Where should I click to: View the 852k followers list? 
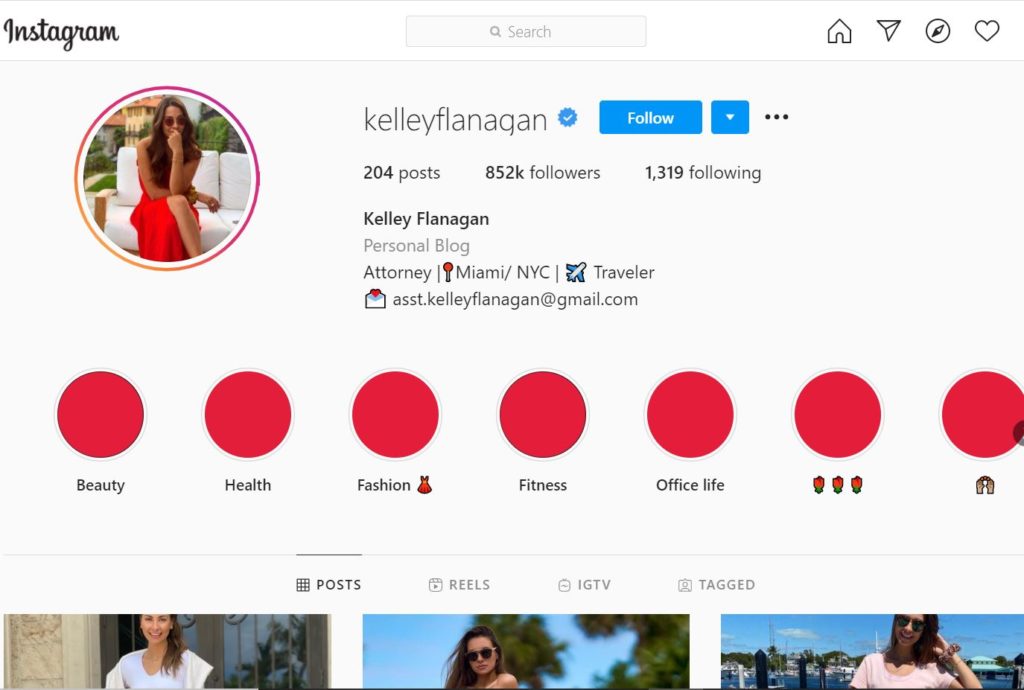(542, 172)
